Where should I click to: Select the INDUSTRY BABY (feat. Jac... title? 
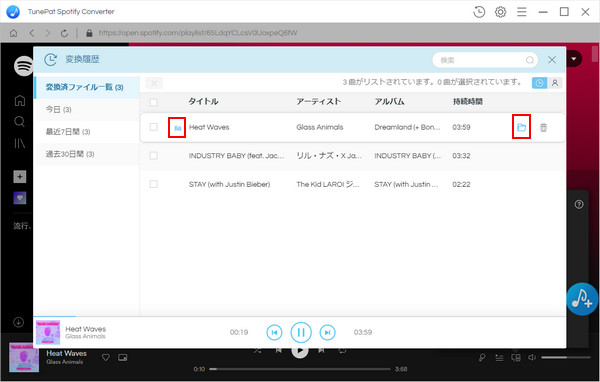point(236,156)
